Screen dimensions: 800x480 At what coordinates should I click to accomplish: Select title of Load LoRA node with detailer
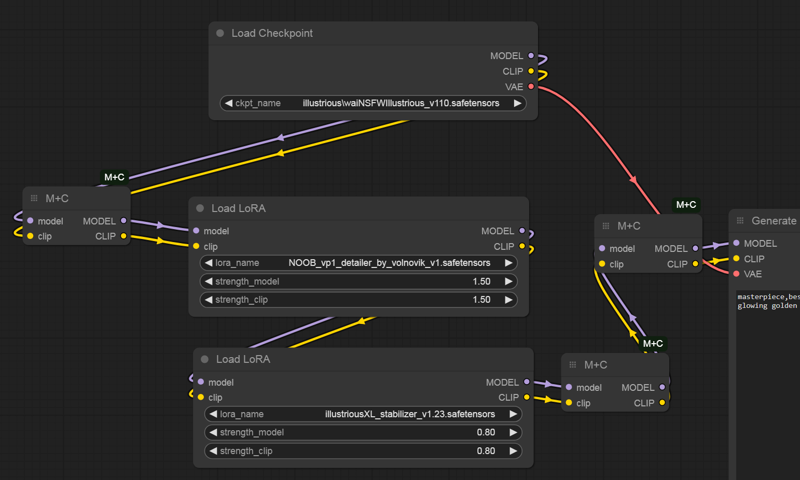238,208
